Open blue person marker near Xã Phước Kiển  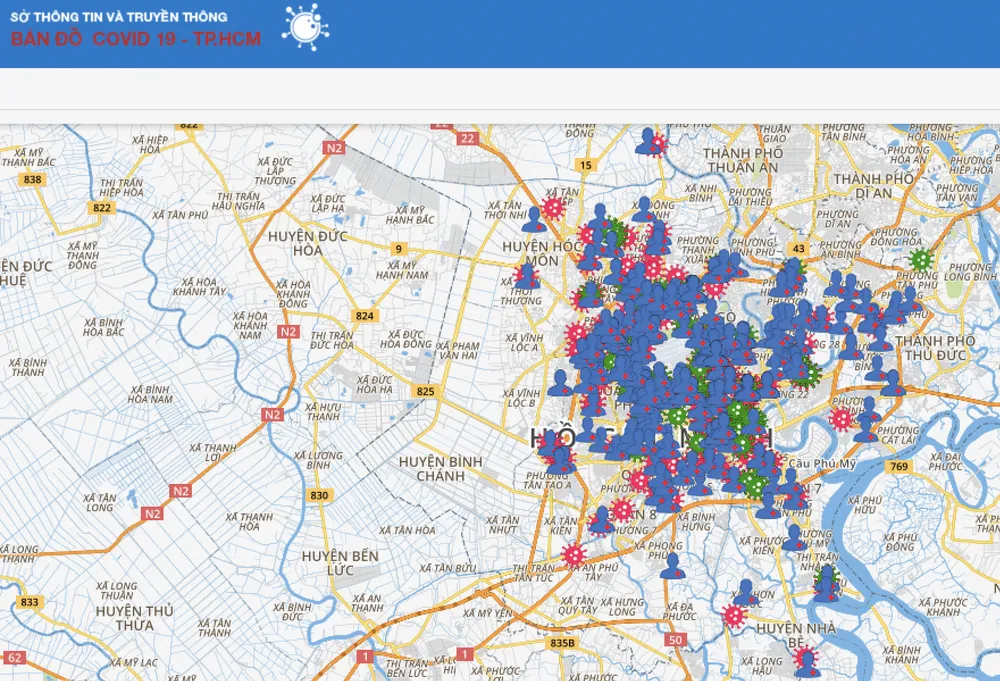793,538
